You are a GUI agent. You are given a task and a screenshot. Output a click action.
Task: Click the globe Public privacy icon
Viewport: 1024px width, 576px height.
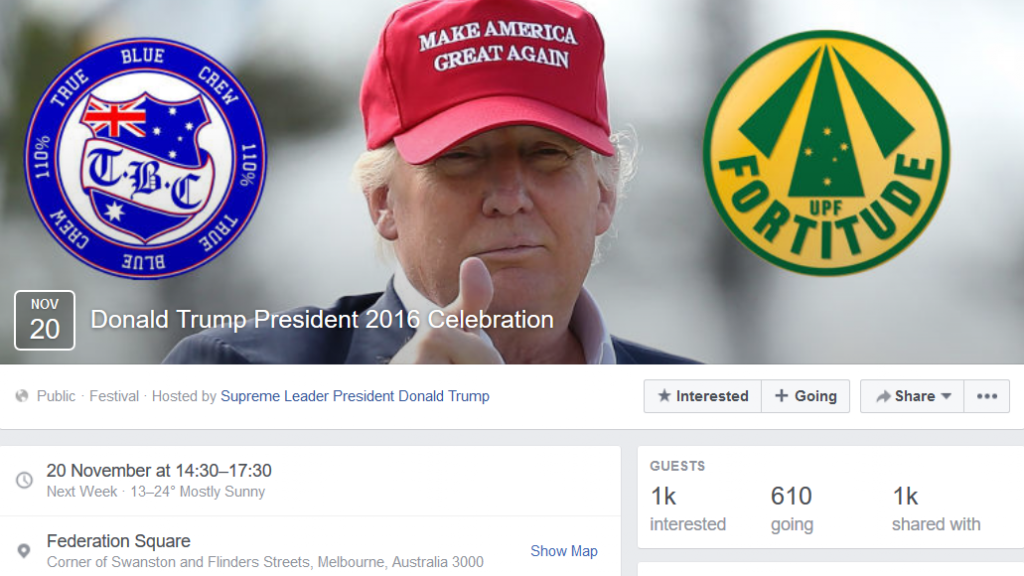click(x=22, y=396)
